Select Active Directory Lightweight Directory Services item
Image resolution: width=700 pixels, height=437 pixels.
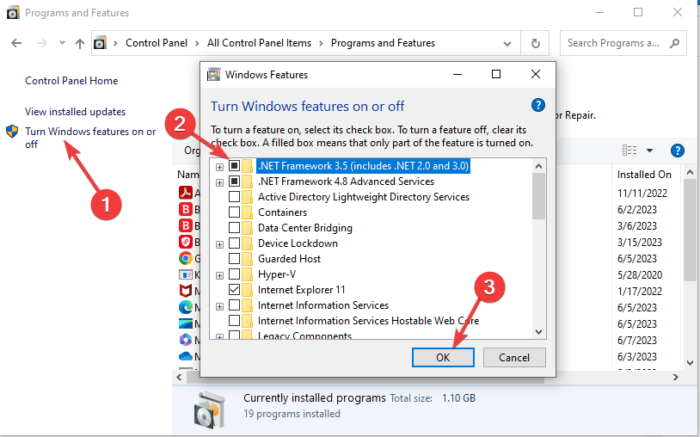point(363,197)
